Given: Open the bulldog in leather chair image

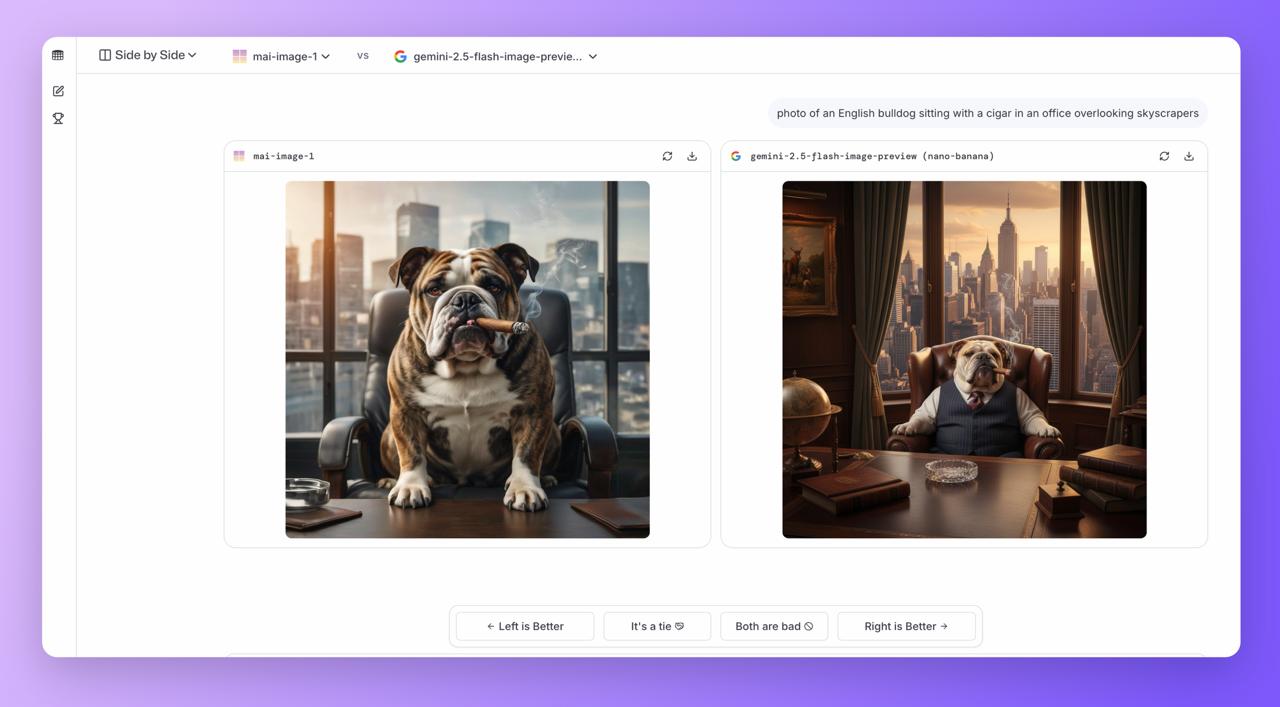Looking at the screenshot, I should (467, 359).
